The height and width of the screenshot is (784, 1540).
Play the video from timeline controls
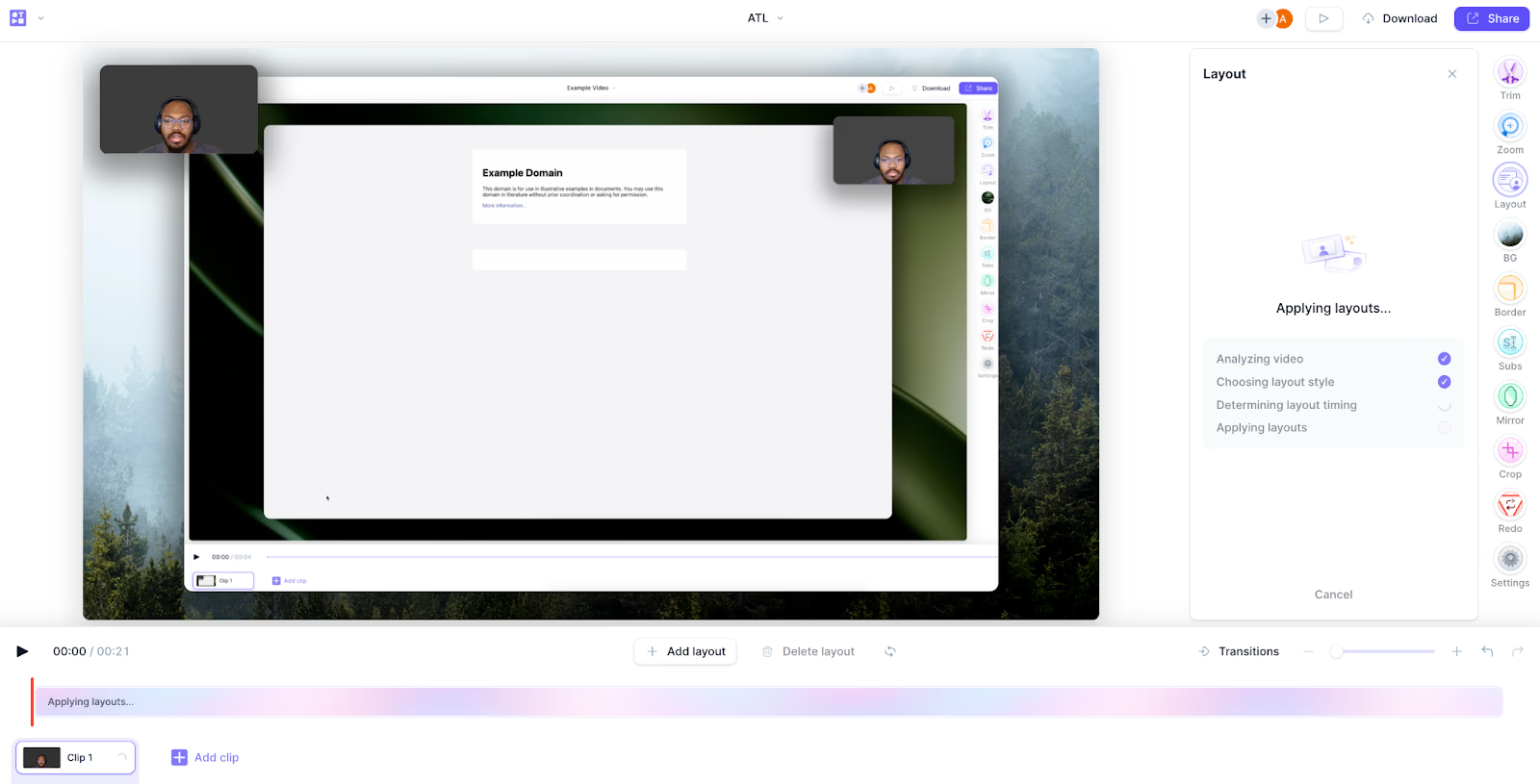coord(22,651)
